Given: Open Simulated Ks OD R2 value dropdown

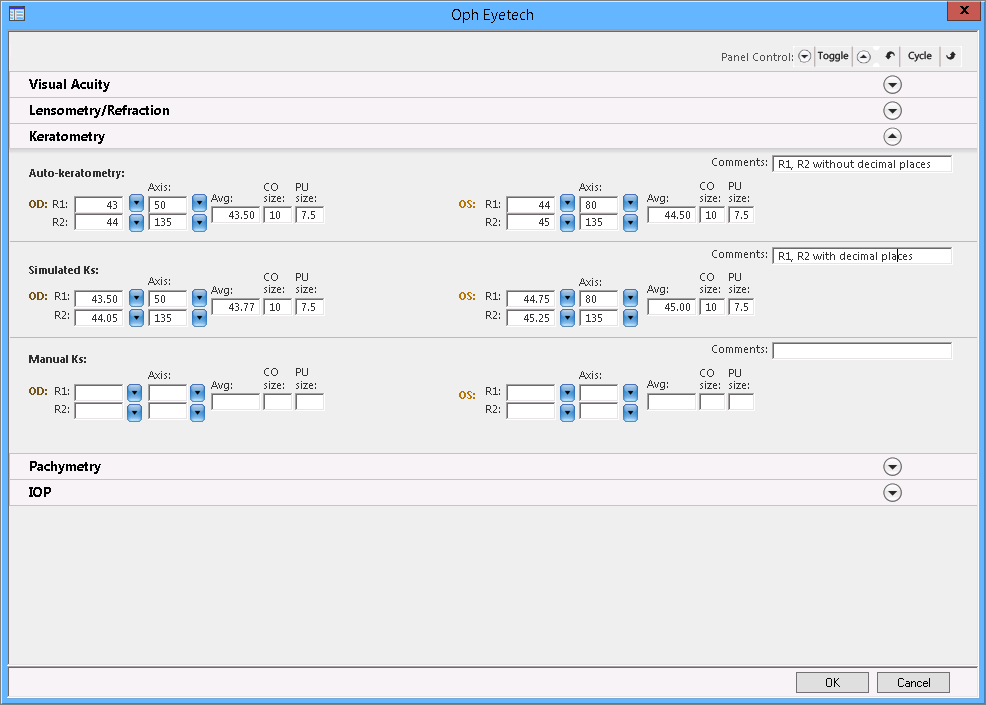Looking at the screenshot, I should pos(136,318).
